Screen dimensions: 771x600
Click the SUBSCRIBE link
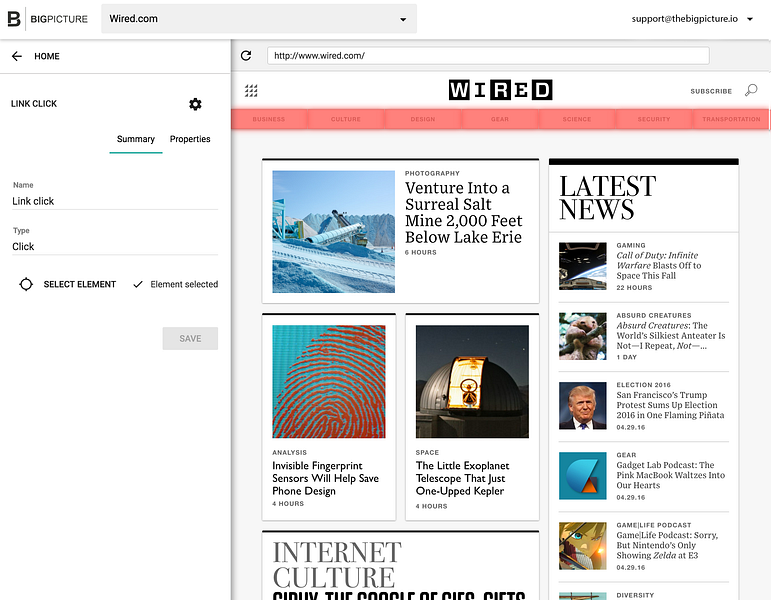711,91
